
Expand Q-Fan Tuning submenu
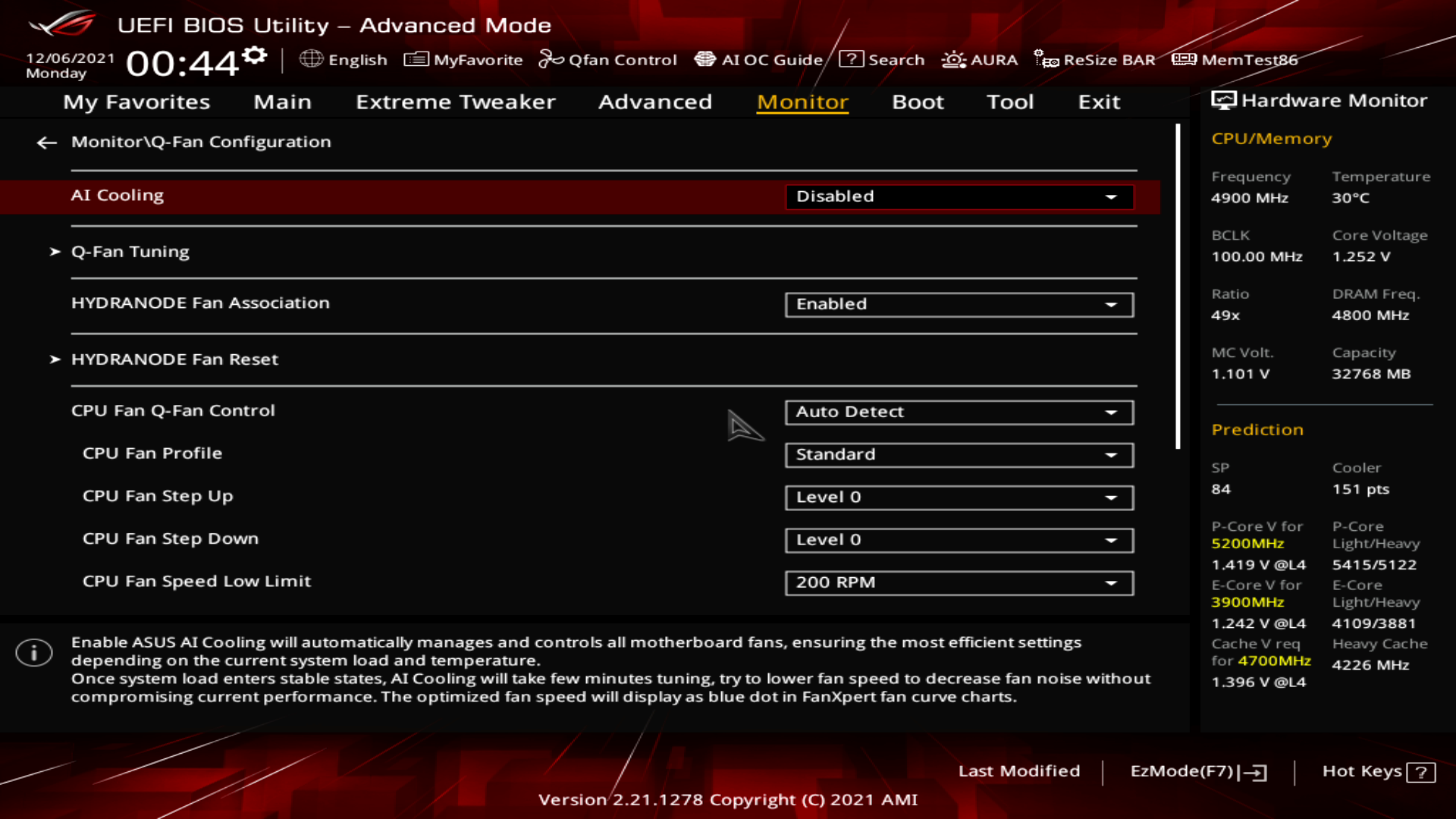tap(130, 252)
